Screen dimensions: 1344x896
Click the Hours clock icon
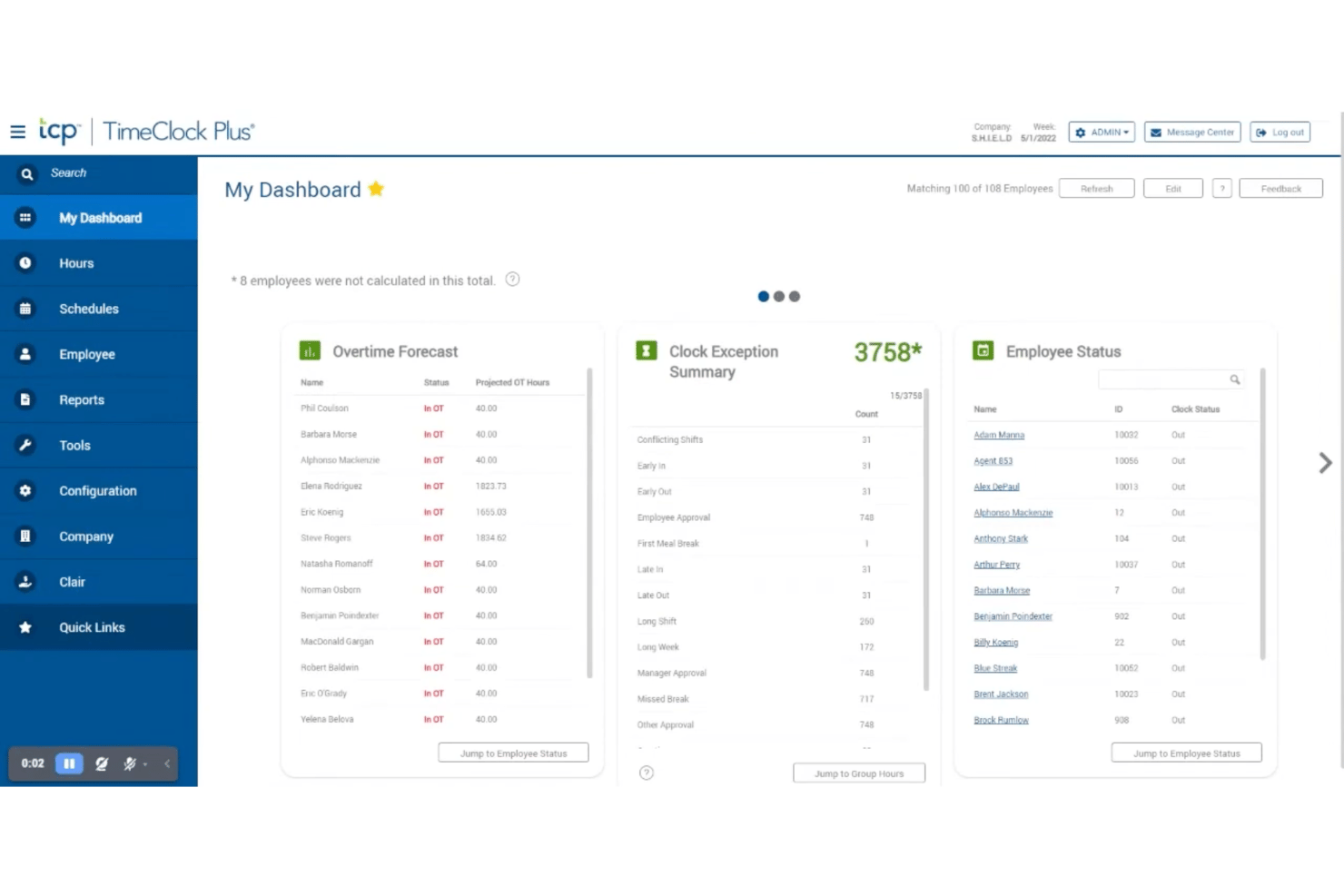pos(25,263)
